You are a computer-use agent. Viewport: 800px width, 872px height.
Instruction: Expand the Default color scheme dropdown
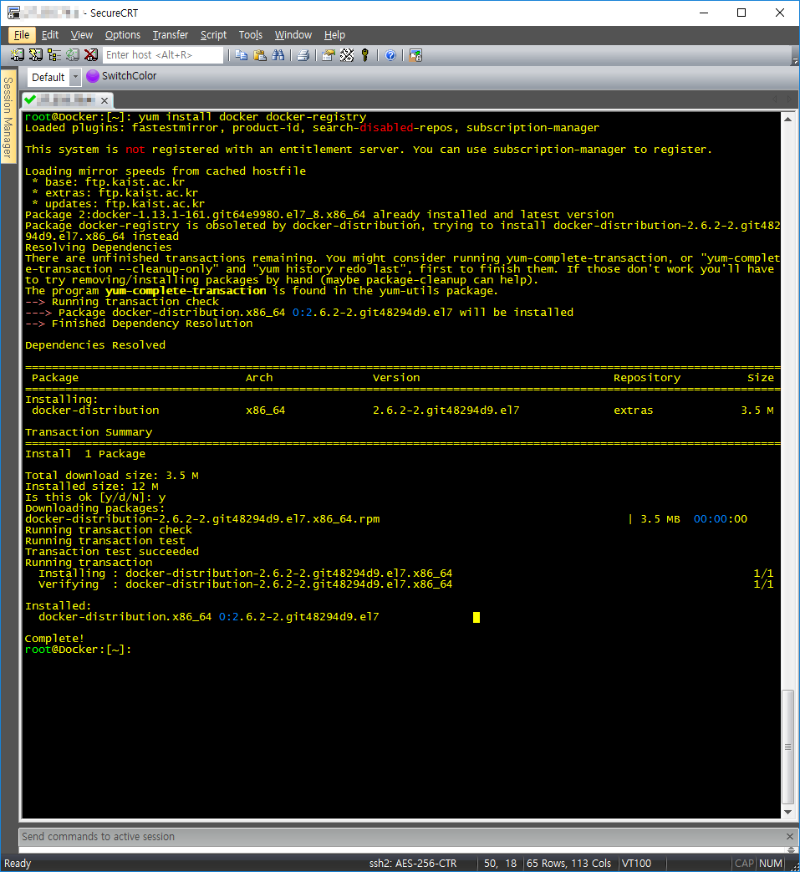[x=75, y=77]
